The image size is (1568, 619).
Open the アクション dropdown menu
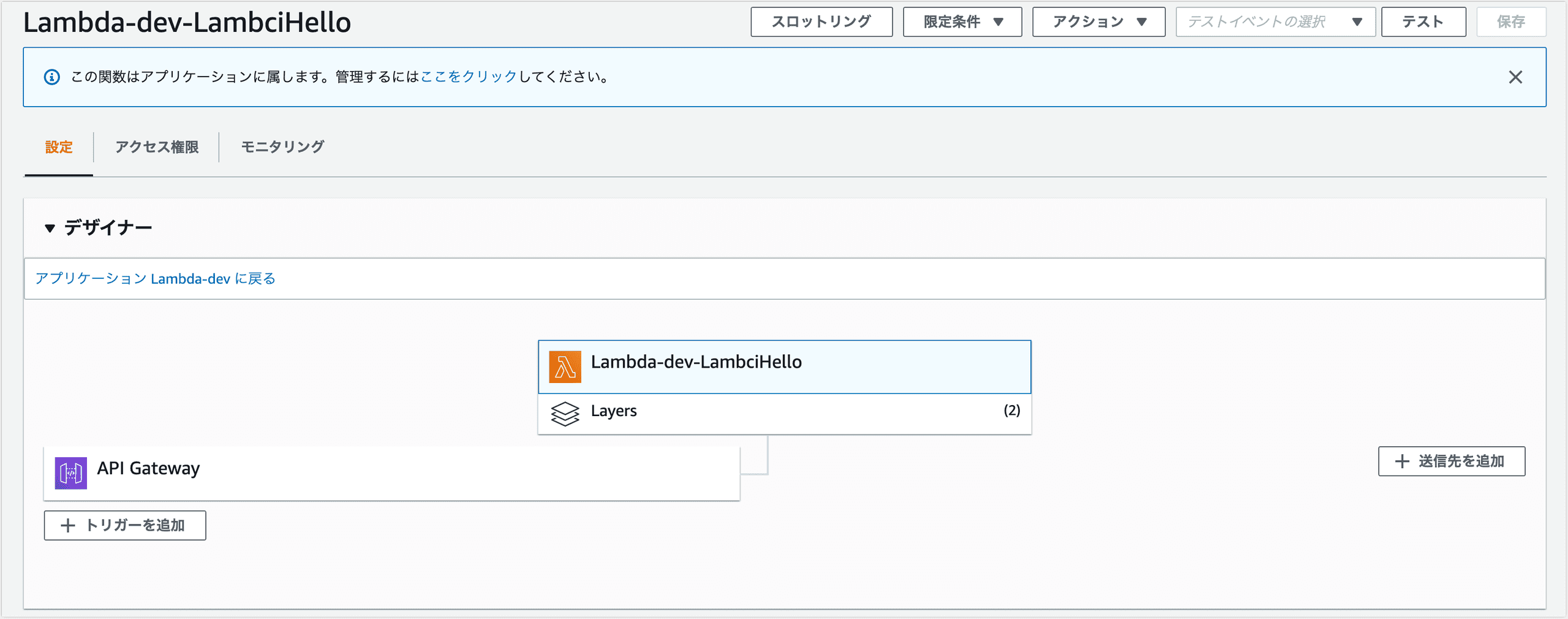click(x=1098, y=22)
